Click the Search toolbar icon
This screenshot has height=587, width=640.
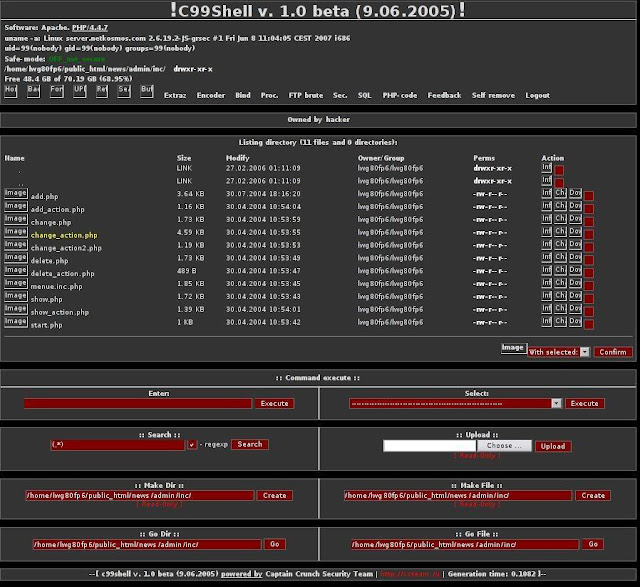(124, 91)
